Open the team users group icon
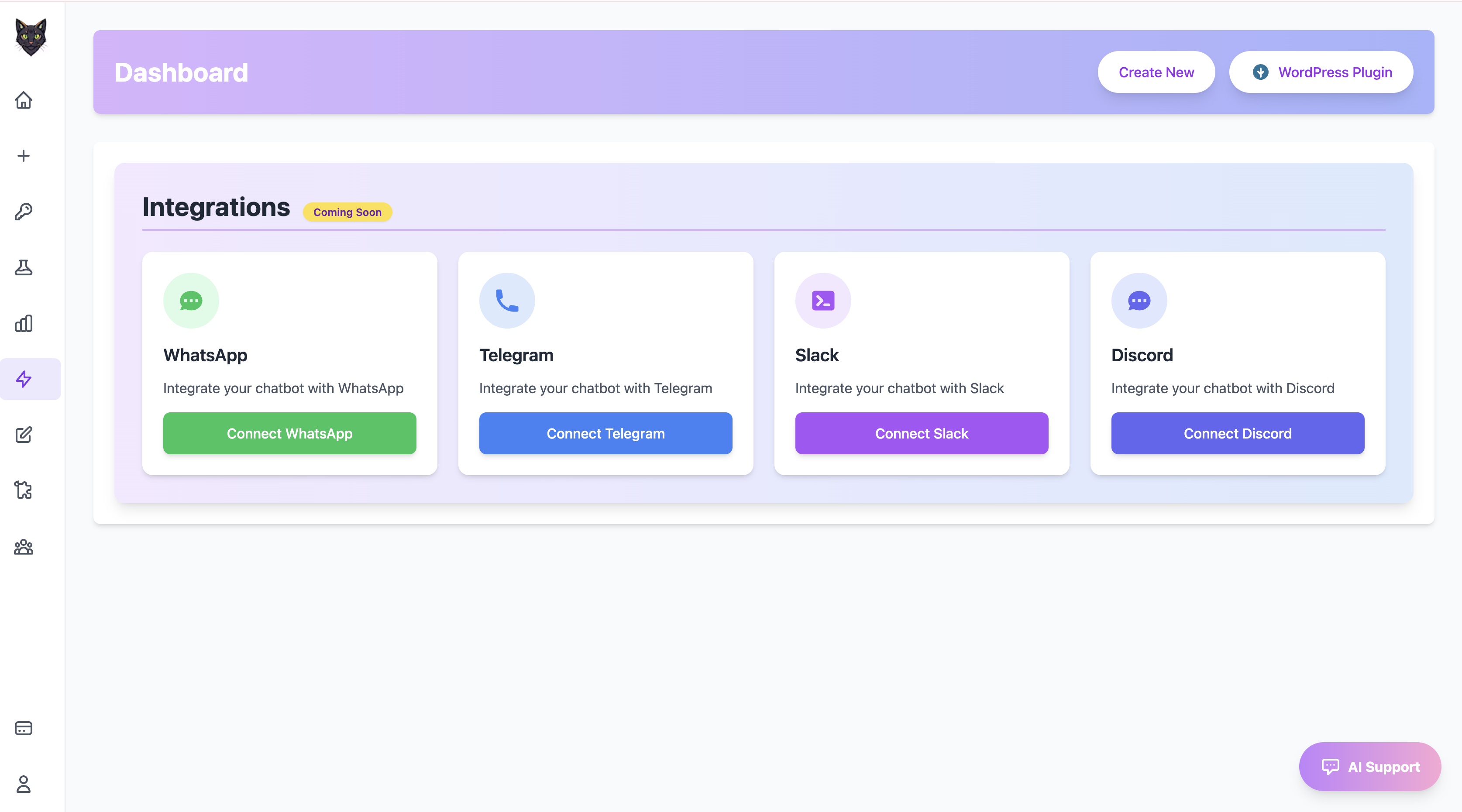 pos(23,547)
